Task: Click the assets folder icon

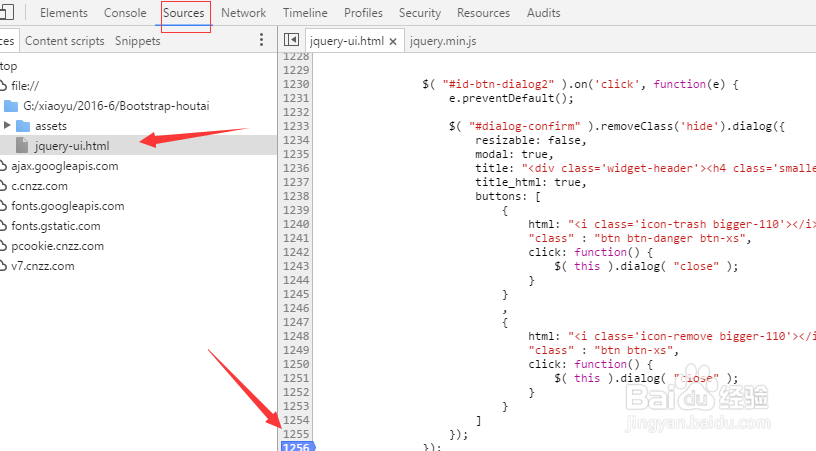Action: [x=23, y=126]
